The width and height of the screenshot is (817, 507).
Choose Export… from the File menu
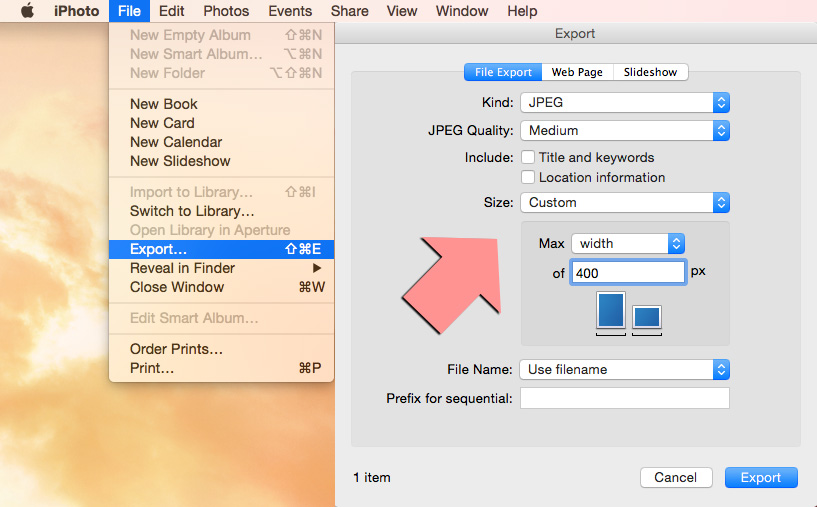pyautogui.click(x=158, y=249)
